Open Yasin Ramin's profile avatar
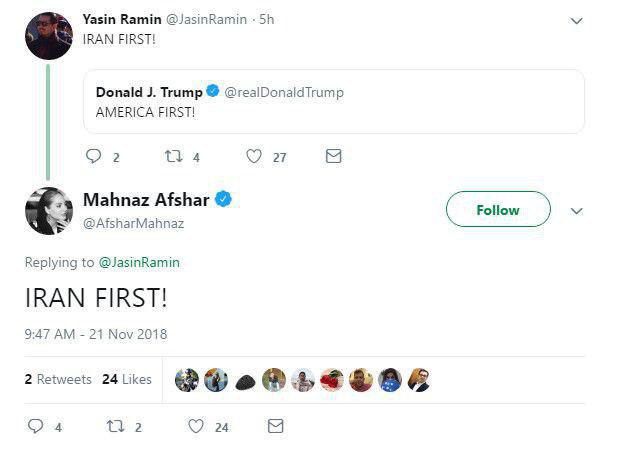618x458 pixels. 48,36
